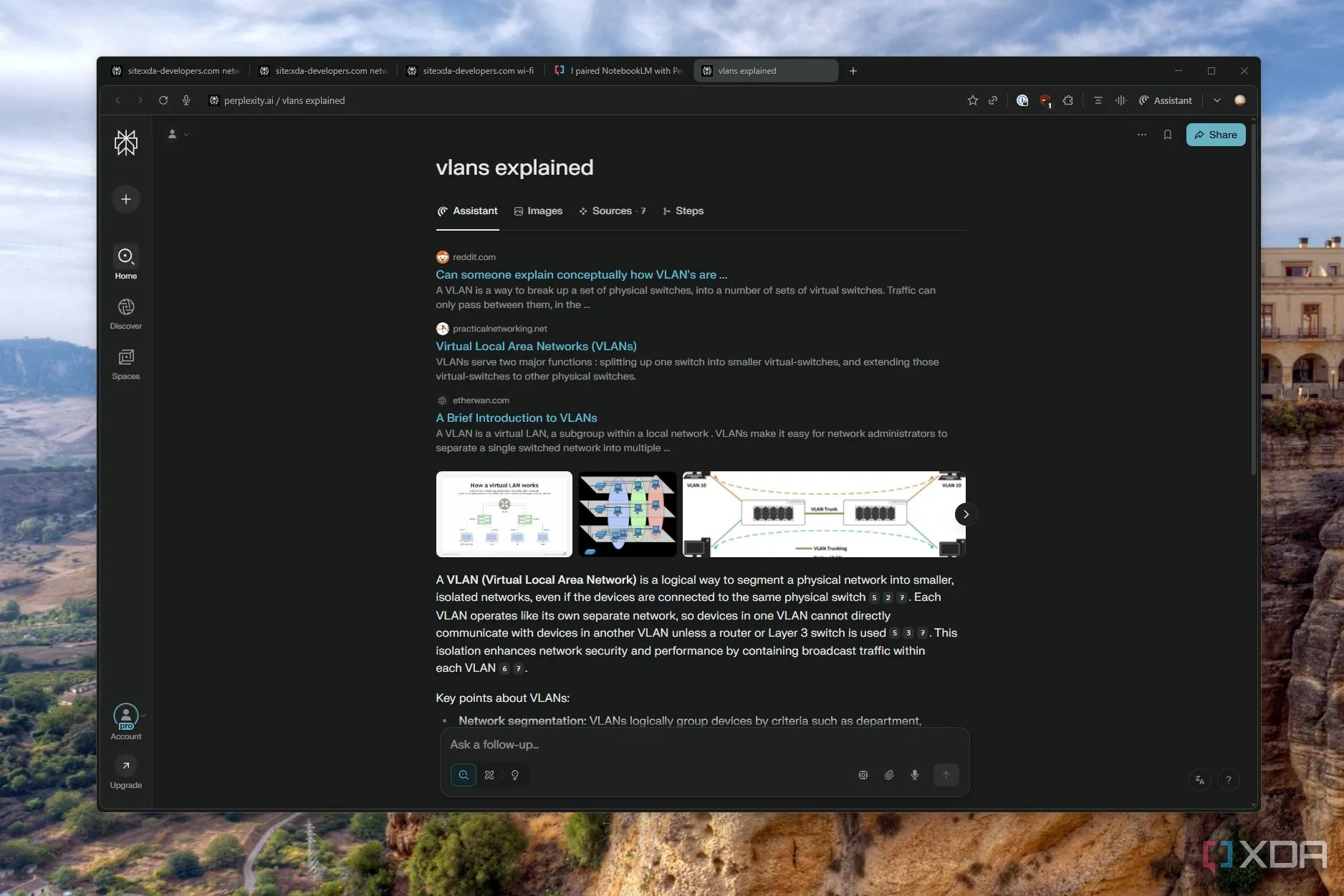Start a new thread with plus button
This screenshot has width=1344, height=896.
pyautogui.click(x=126, y=199)
